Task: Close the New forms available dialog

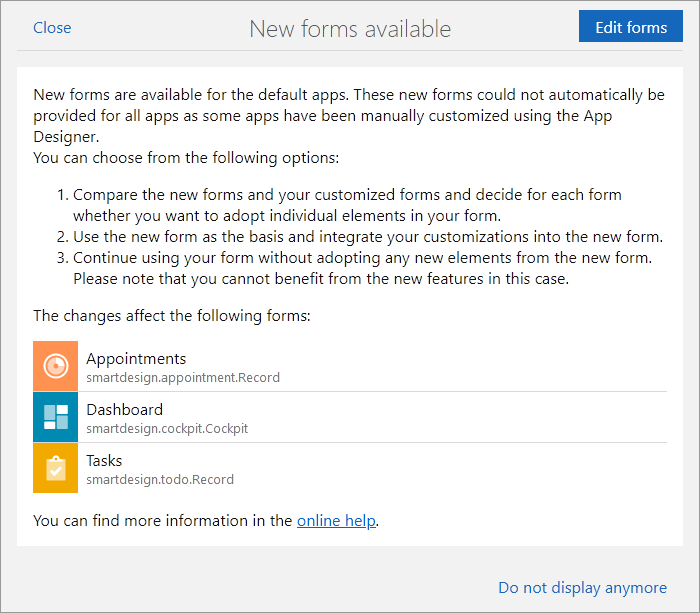Action: point(52,28)
